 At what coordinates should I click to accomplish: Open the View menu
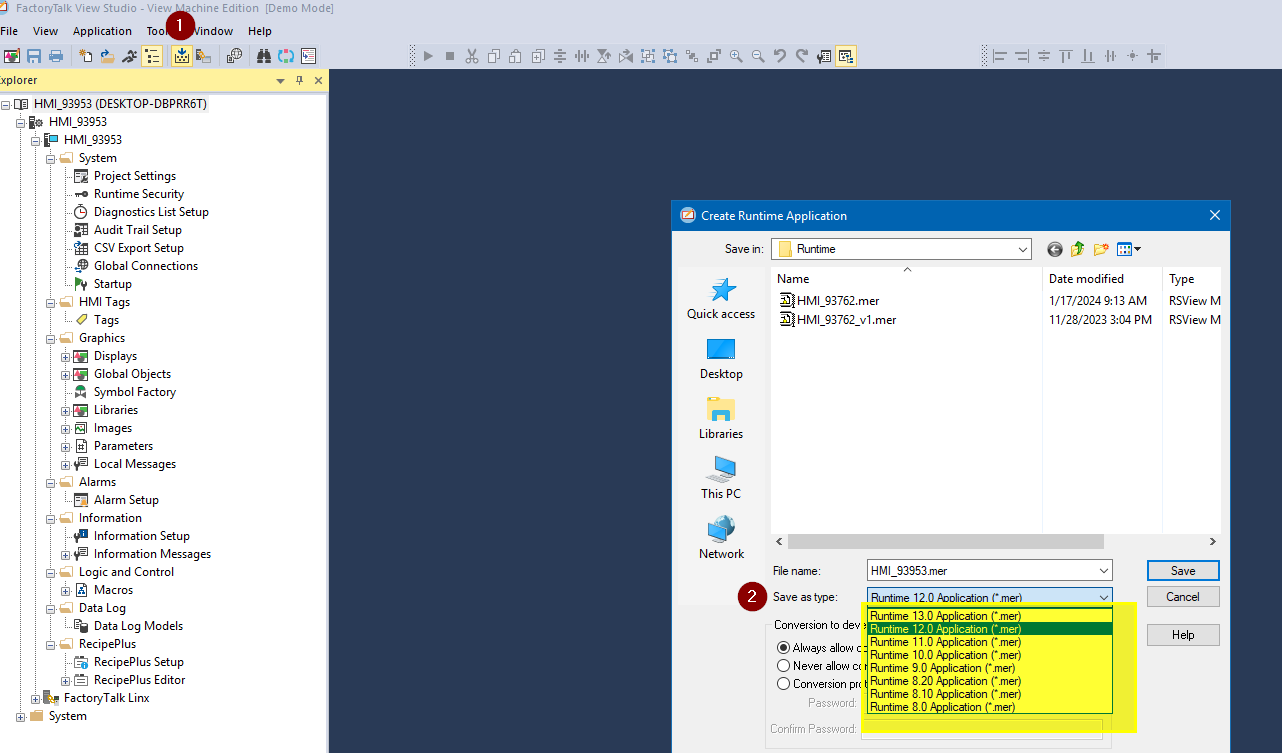click(45, 31)
